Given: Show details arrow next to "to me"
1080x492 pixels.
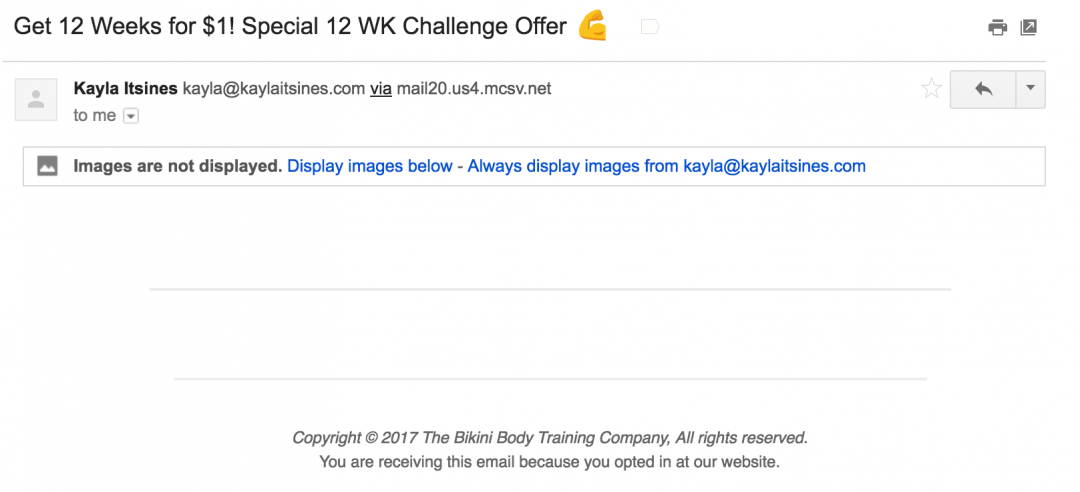Looking at the screenshot, I should 131,116.
